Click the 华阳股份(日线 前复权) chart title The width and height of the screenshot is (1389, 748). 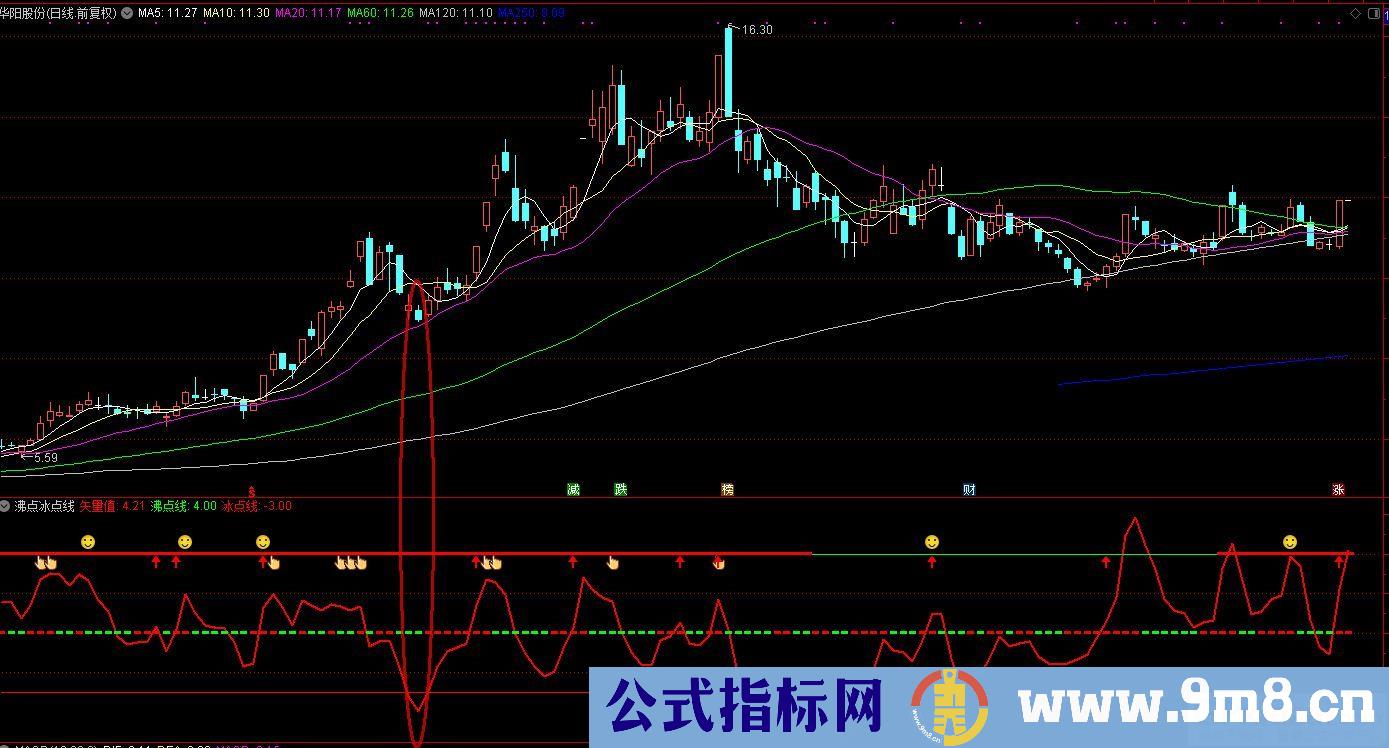click(59, 13)
